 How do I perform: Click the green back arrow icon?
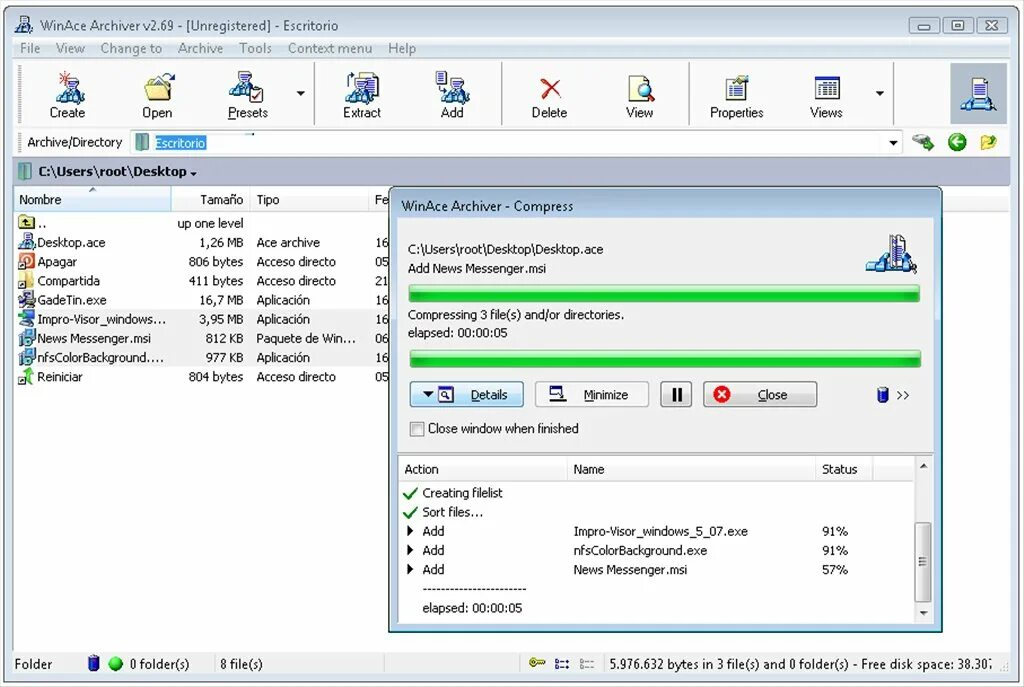click(957, 142)
